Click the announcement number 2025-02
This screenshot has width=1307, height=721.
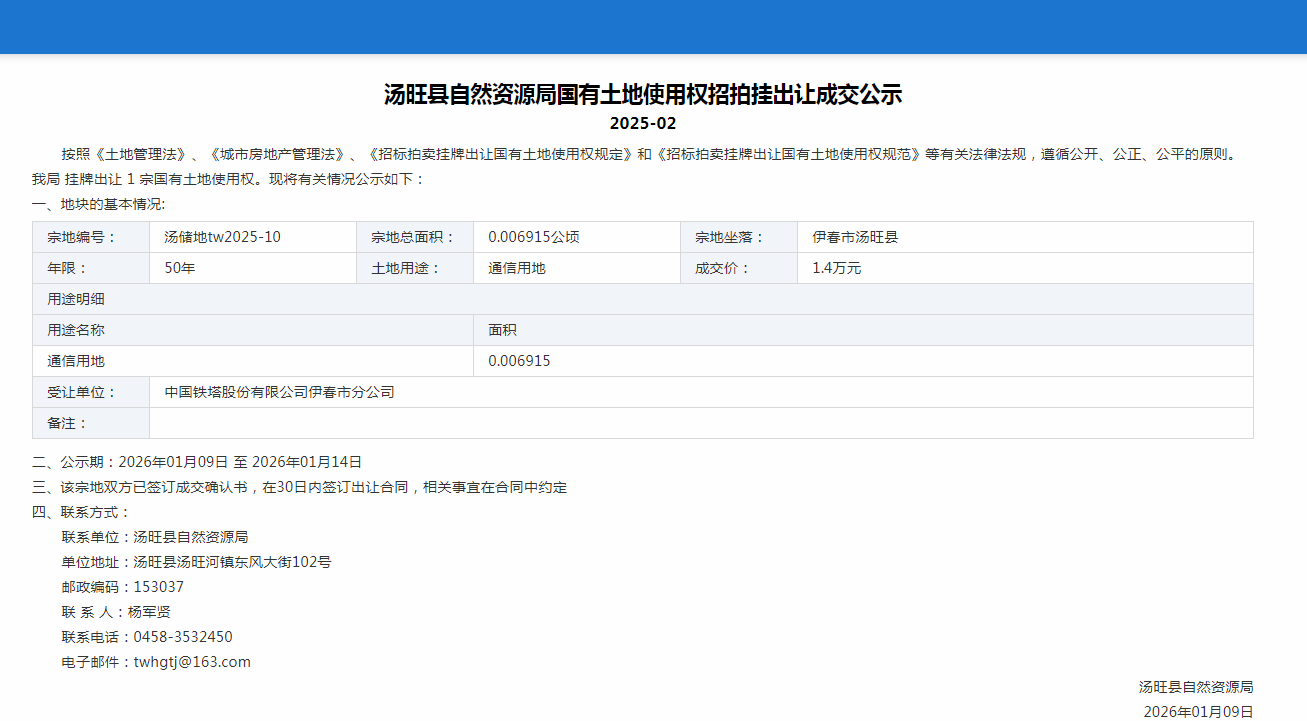pyautogui.click(x=643, y=124)
